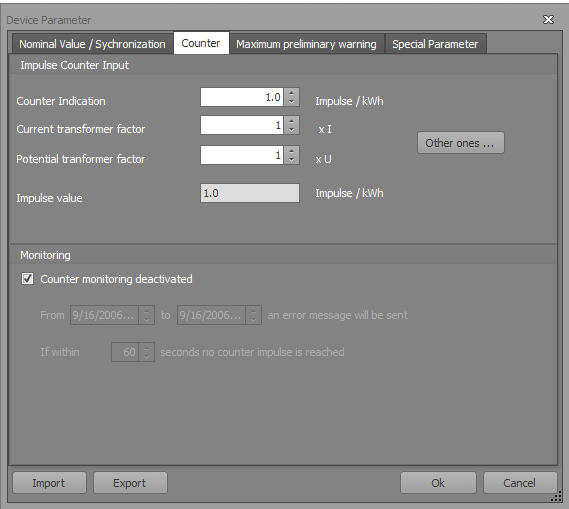The width and height of the screenshot is (569, 509).
Task: Click the Impulse value text field
Action: pyautogui.click(x=250, y=193)
